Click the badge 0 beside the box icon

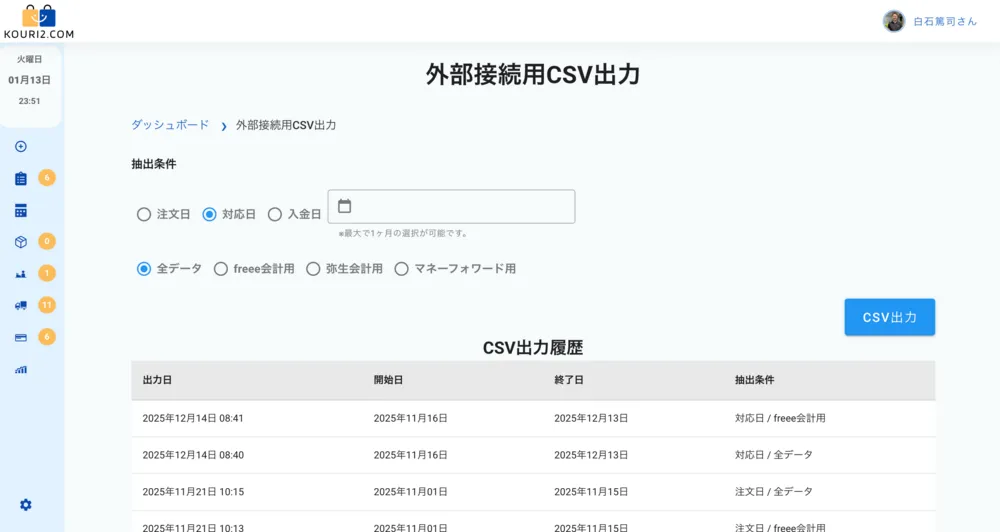tap(47, 241)
